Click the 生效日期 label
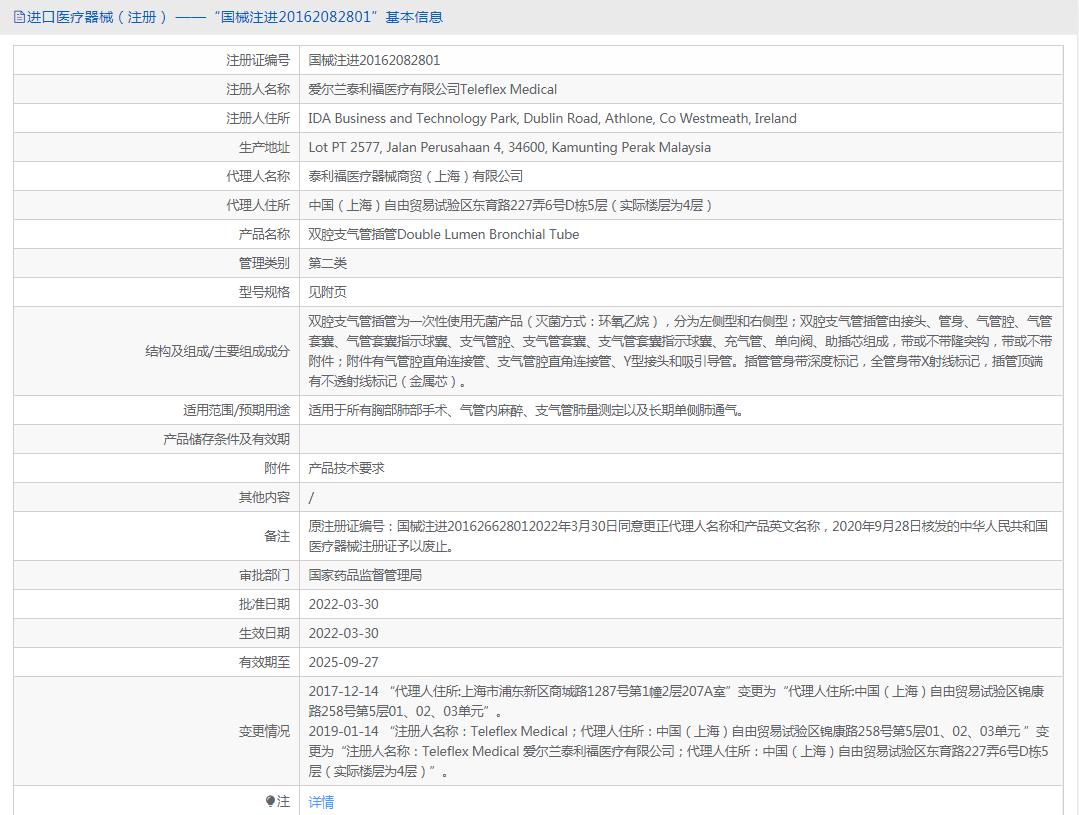1079x815 pixels. tap(264, 633)
